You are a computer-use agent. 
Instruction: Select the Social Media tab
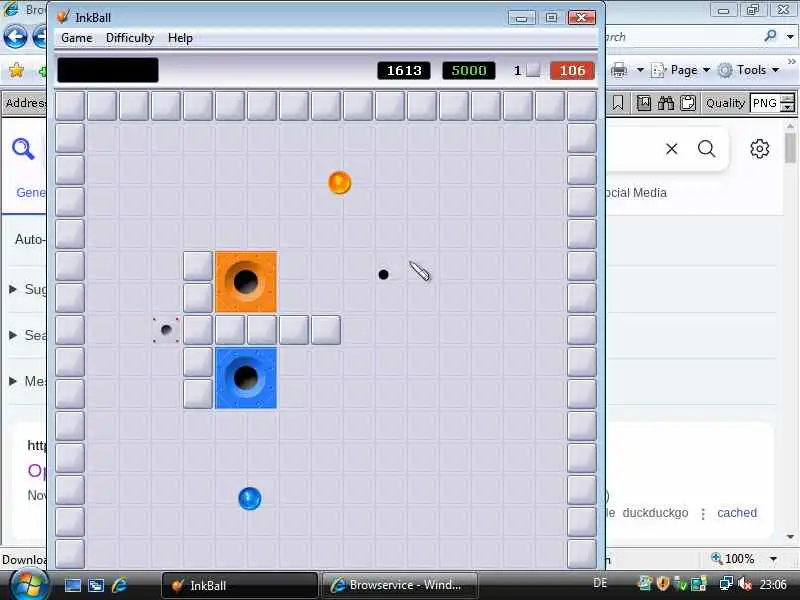636,193
